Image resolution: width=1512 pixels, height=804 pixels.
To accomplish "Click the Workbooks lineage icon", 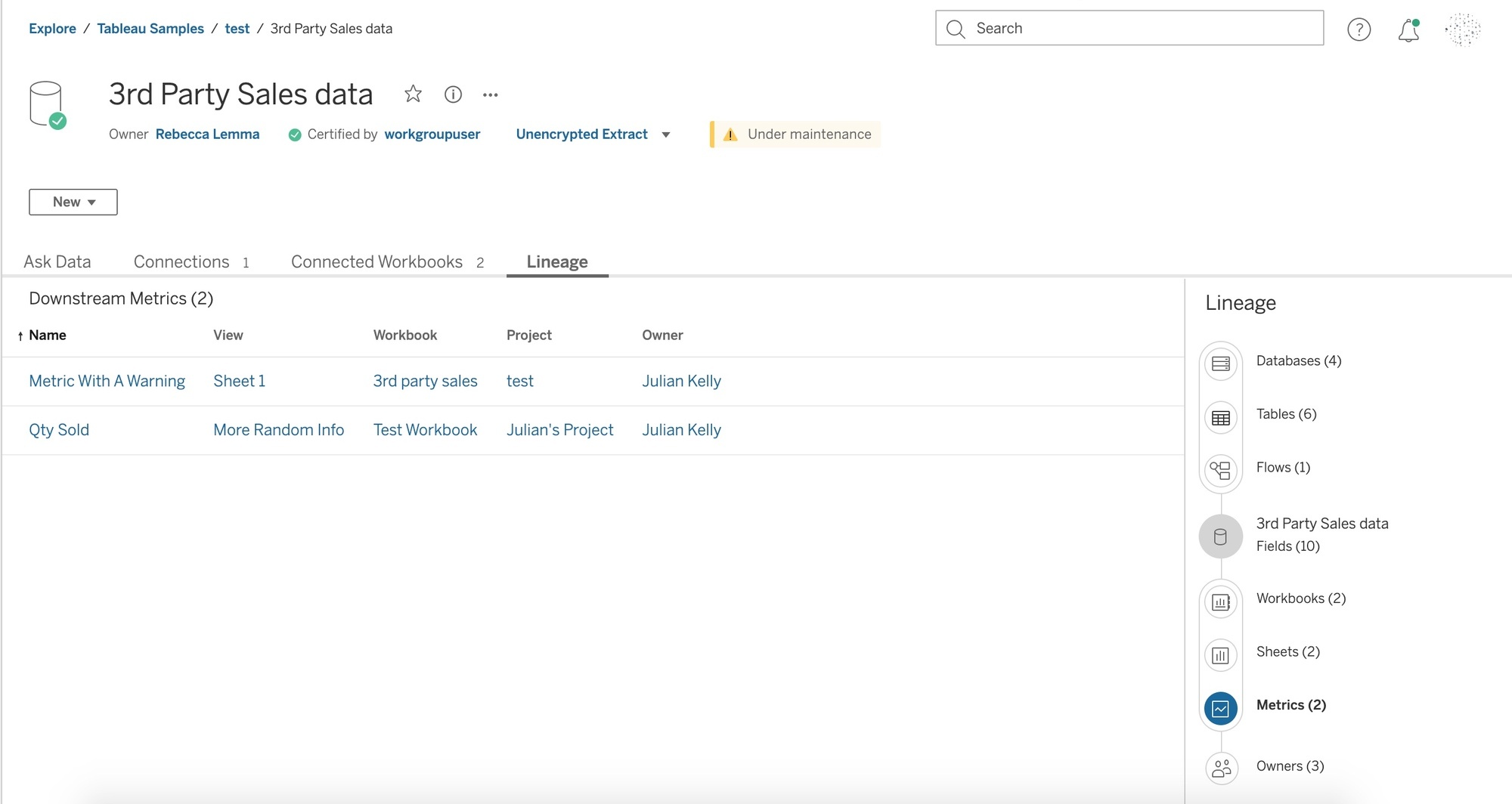I will click(x=1221, y=602).
